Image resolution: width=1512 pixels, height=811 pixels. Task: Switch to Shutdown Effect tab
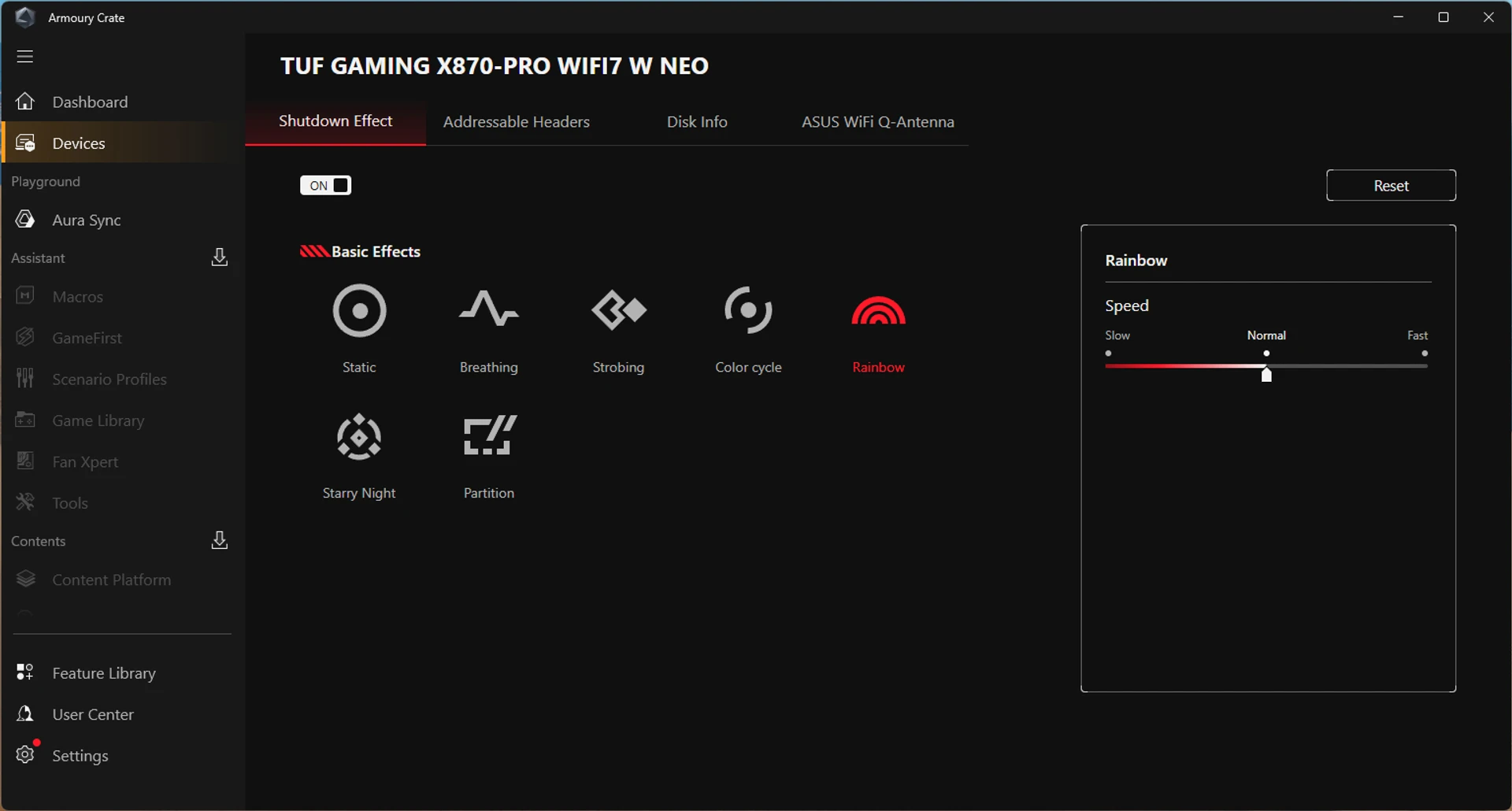tap(335, 121)
